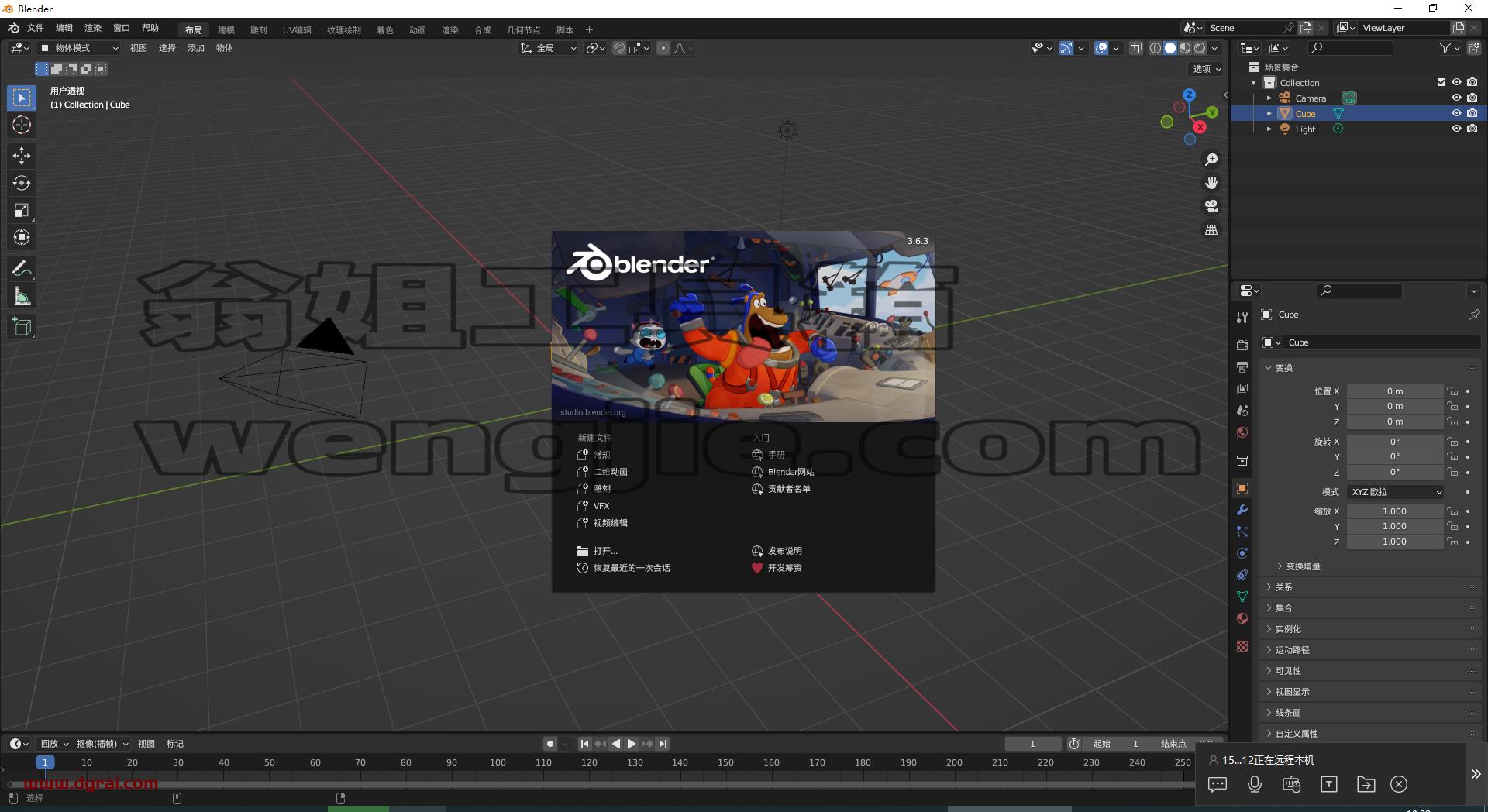Open 发布说明 link on splash
Image resolution: width=1488 pixels, height=812 pixels.
(x=777, y=551)
